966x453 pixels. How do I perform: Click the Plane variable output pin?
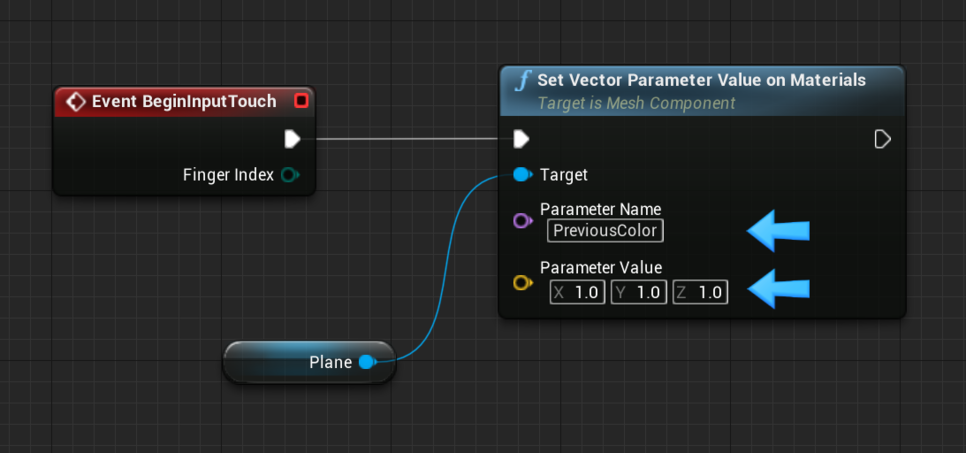pyautogui.click(x=367, y=362)
